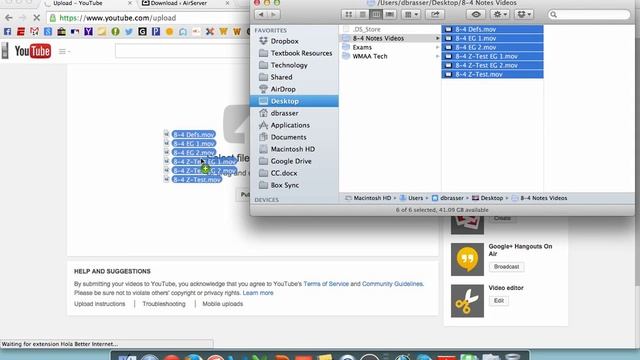Viewport: 640px width, 360px height.
Task: Open the Finder action gear menu
Action: click(x=500, y=14)
